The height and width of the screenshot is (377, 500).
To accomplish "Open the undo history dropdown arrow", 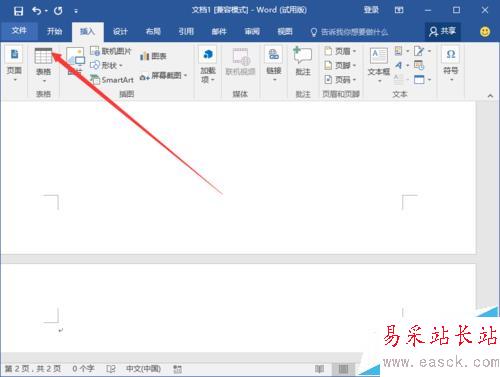I will click(46, 11).
